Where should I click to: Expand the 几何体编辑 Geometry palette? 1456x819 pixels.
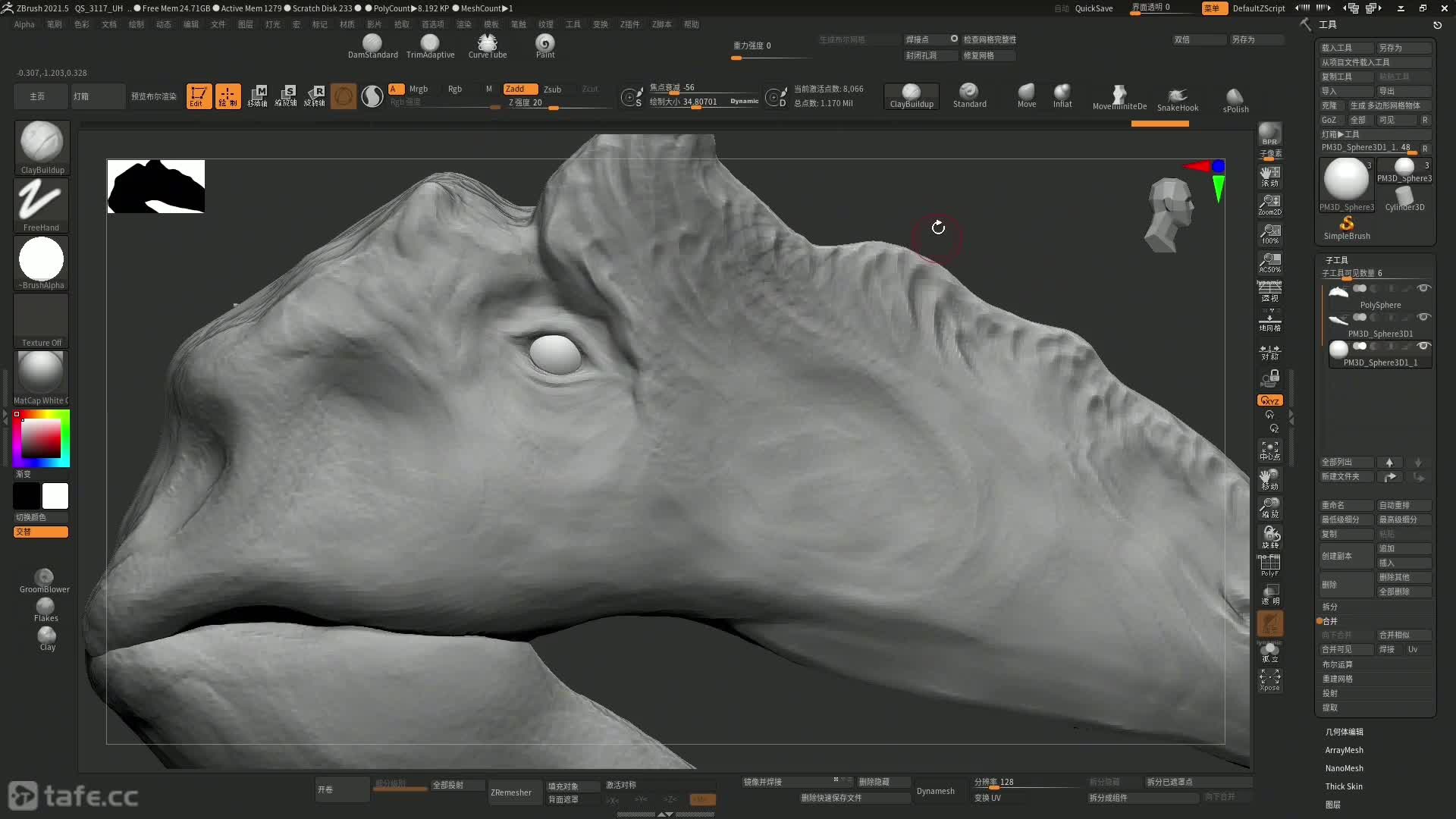[1345, 732]
